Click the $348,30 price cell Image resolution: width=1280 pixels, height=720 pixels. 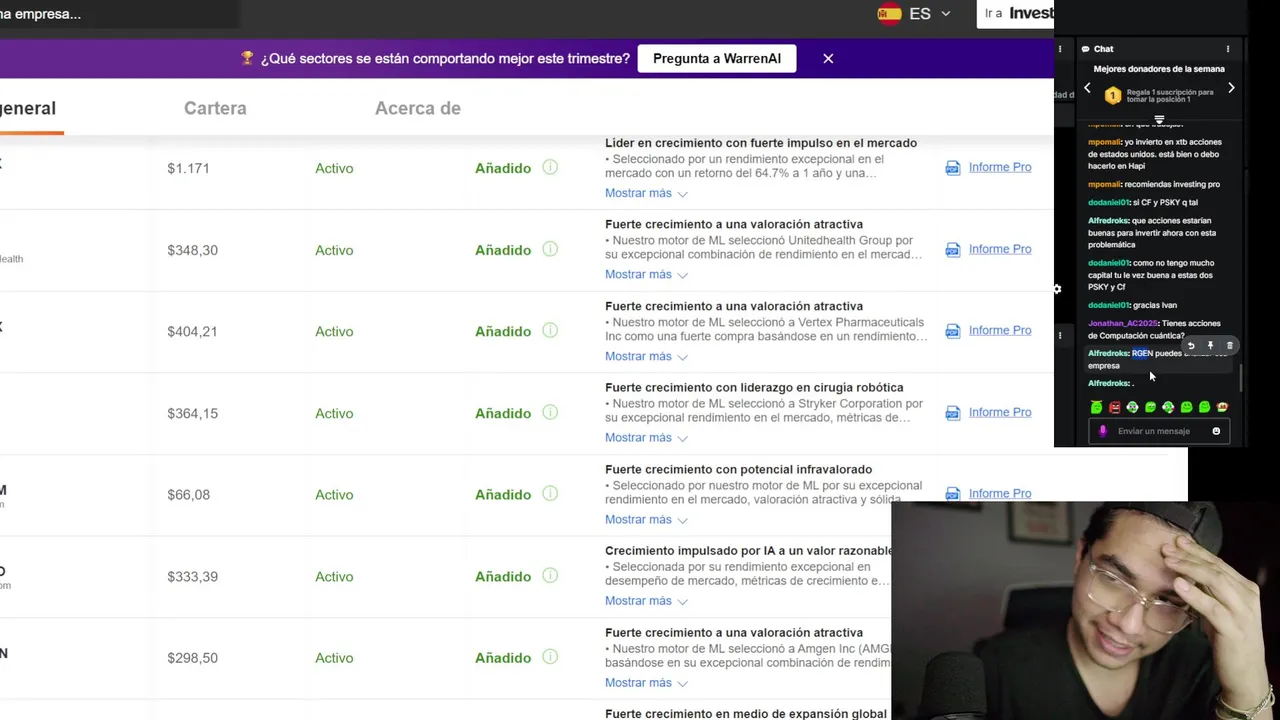click(x=192, y=250)
